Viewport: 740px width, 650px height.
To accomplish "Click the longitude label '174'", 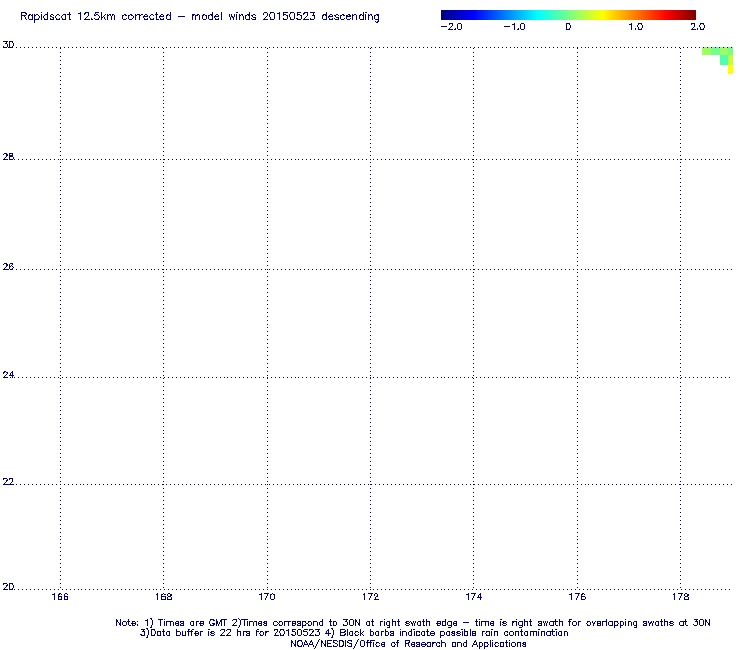I will tap(473, 597).
